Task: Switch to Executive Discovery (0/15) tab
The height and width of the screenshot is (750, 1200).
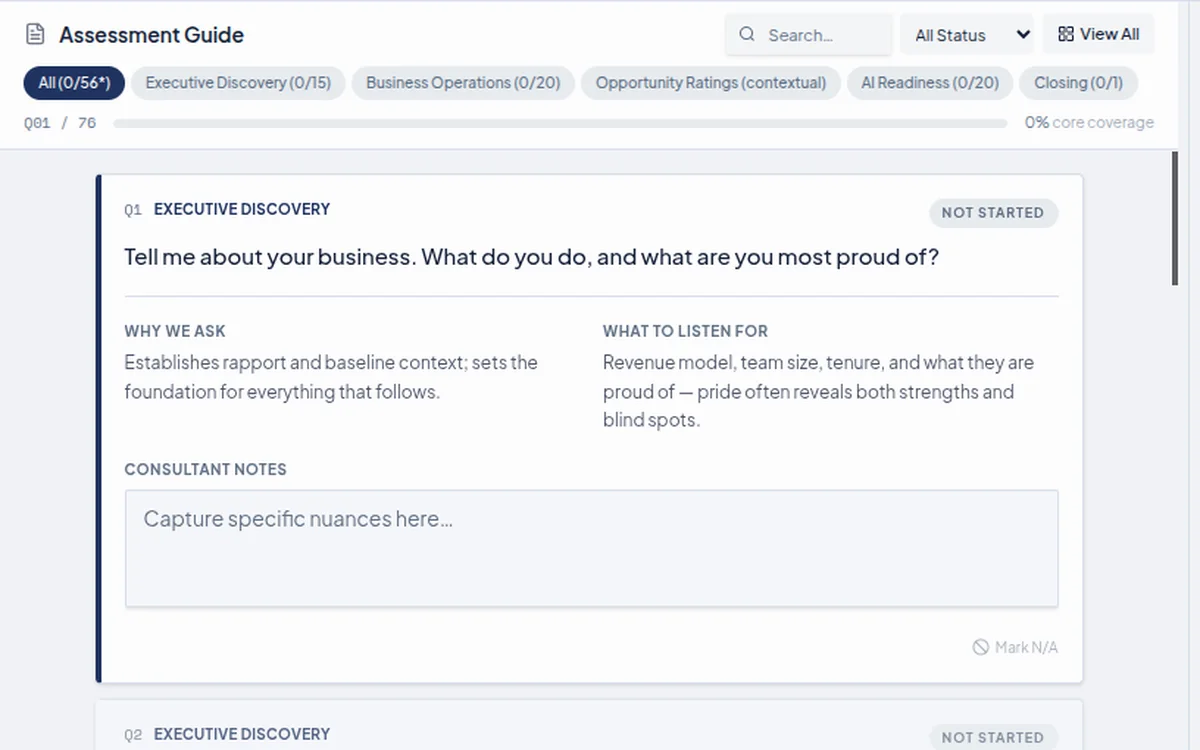Action: tap(238, 83)
